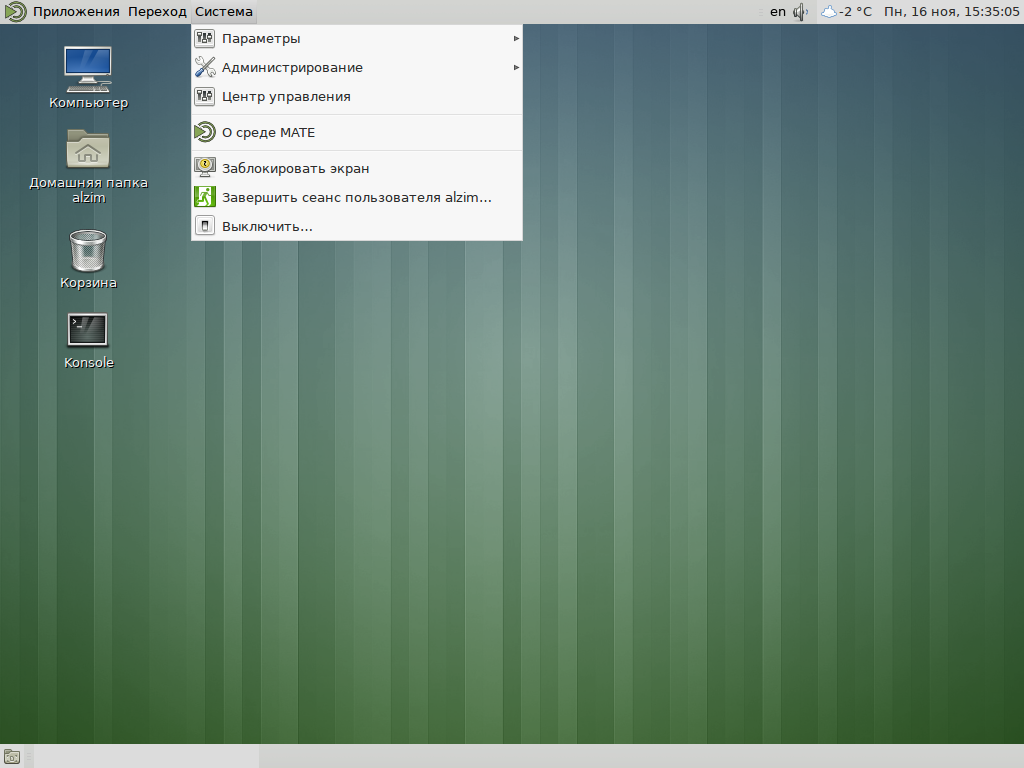The image size is (1024, 768).
Task: Open the Приложения menu
Action: click(x=76, y=12)
